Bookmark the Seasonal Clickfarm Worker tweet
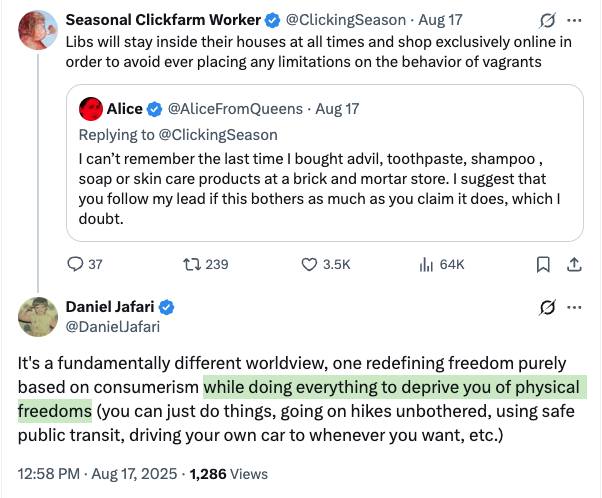602x498 pixels. point(543,265)
